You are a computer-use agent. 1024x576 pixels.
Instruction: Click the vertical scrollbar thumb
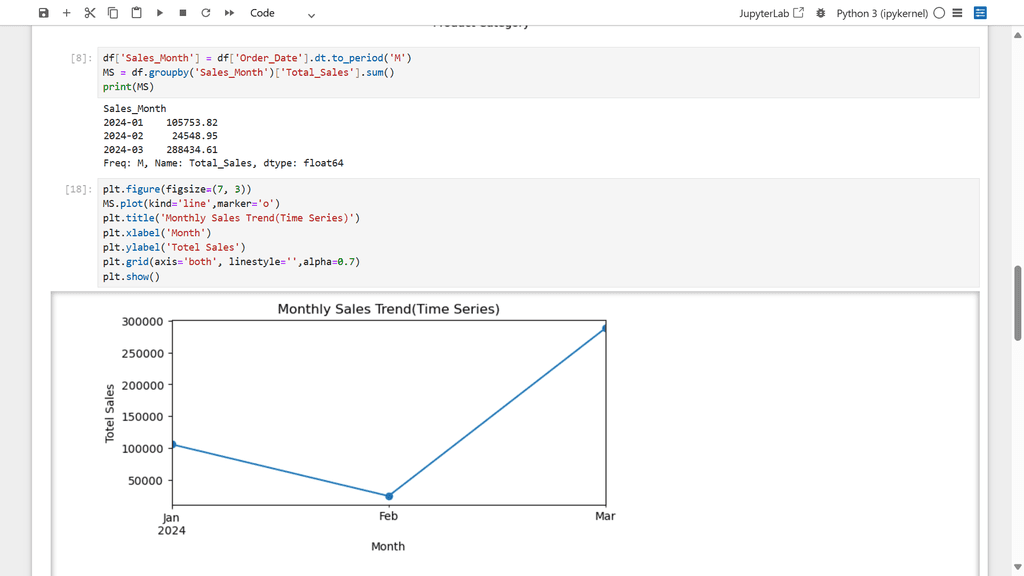point(1018,303)
